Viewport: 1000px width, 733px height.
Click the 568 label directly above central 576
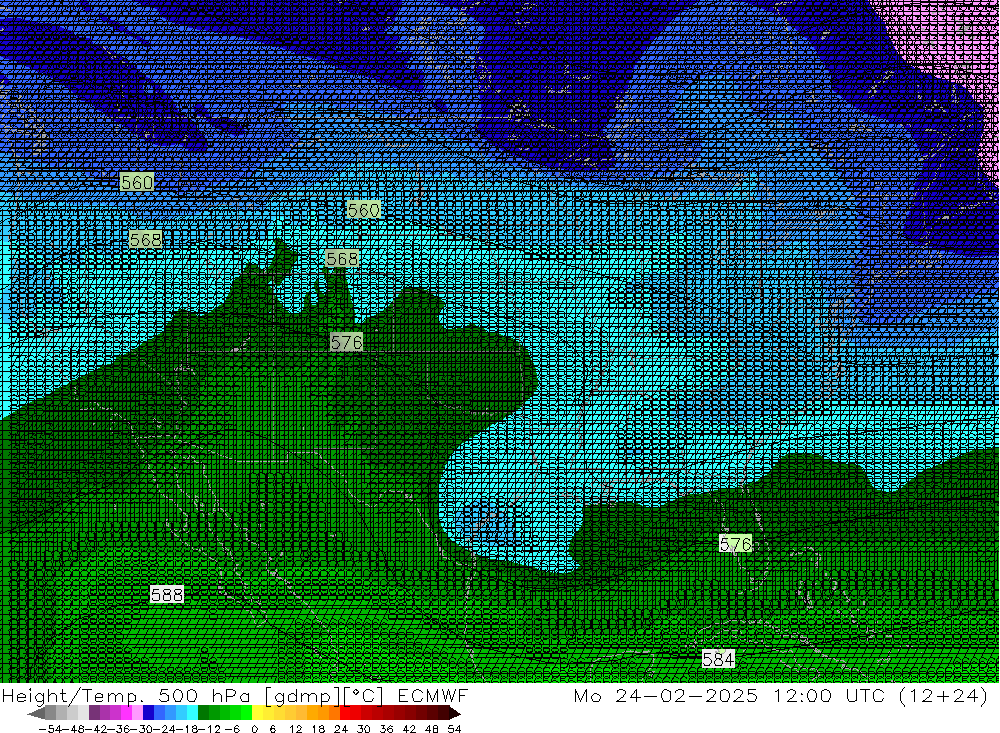tap(342, 258)
